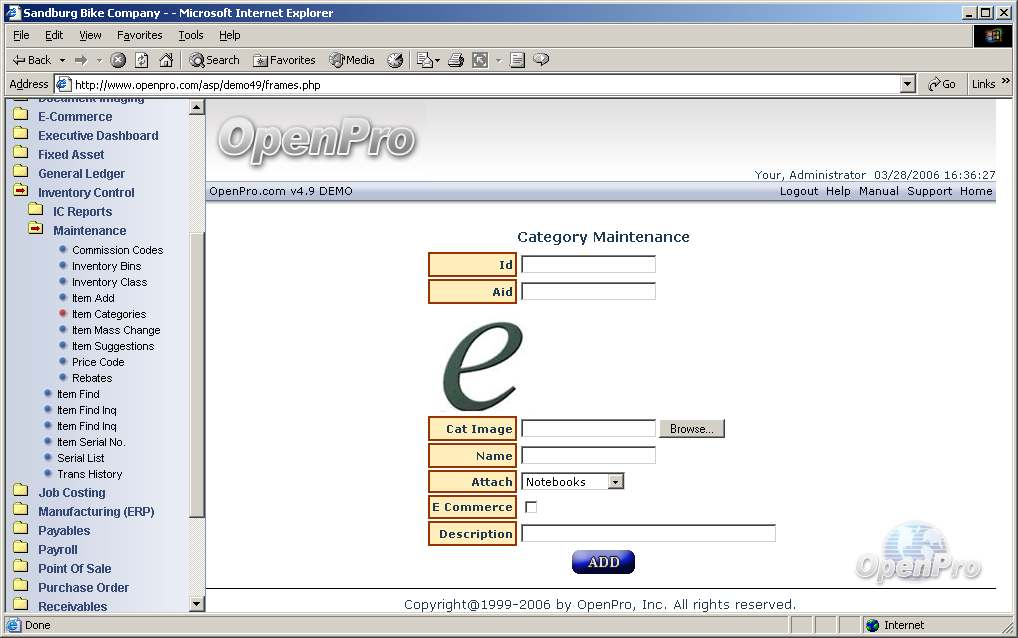This screenshot has width=1018, height=638.
Task: Open the address bar dropdown arrow
Action: tap(907, 85)
